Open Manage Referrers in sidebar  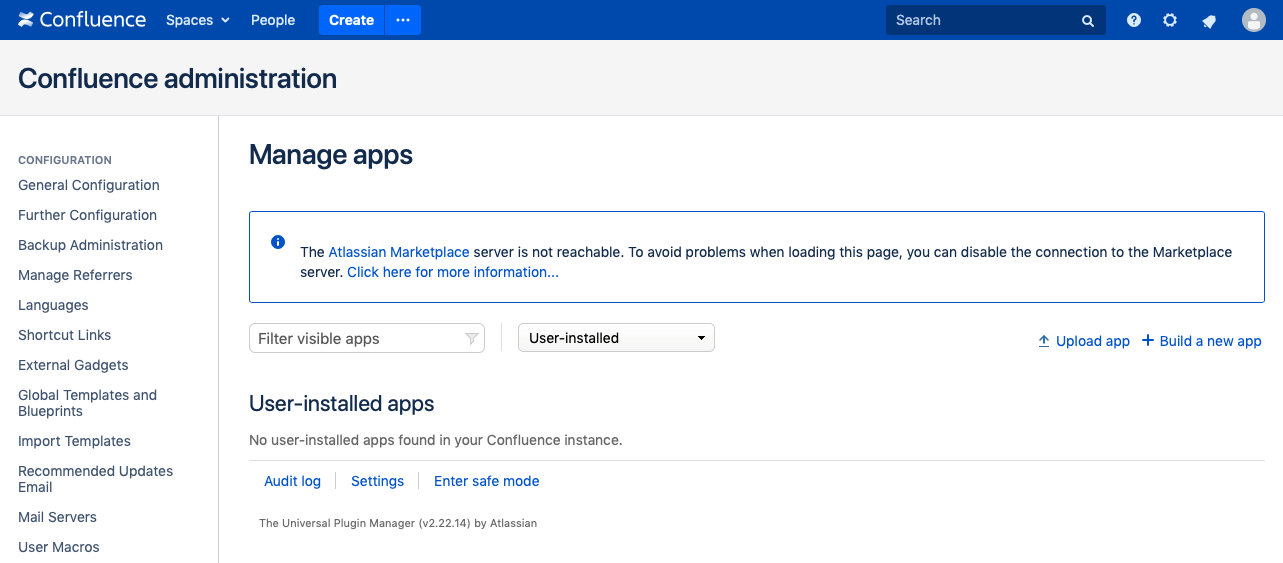click(75, 275)
